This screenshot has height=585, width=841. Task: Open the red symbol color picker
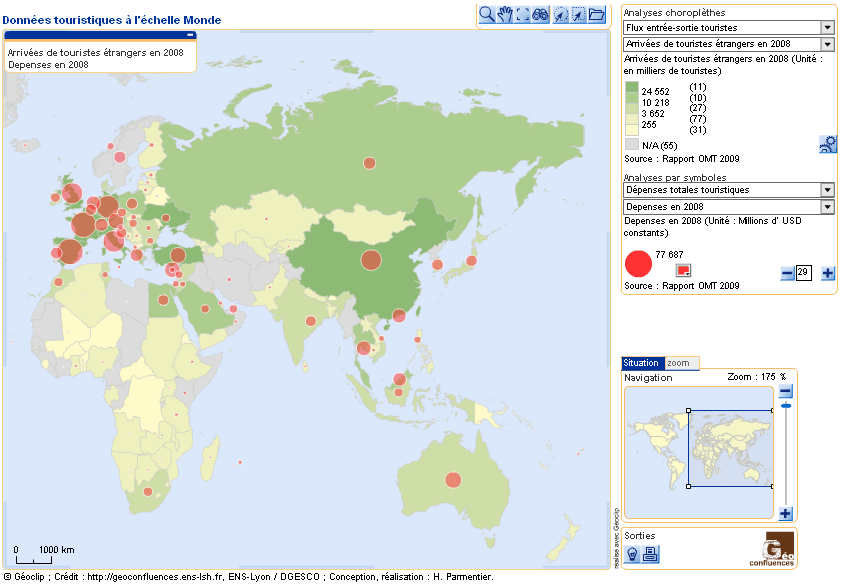(684, 271)
